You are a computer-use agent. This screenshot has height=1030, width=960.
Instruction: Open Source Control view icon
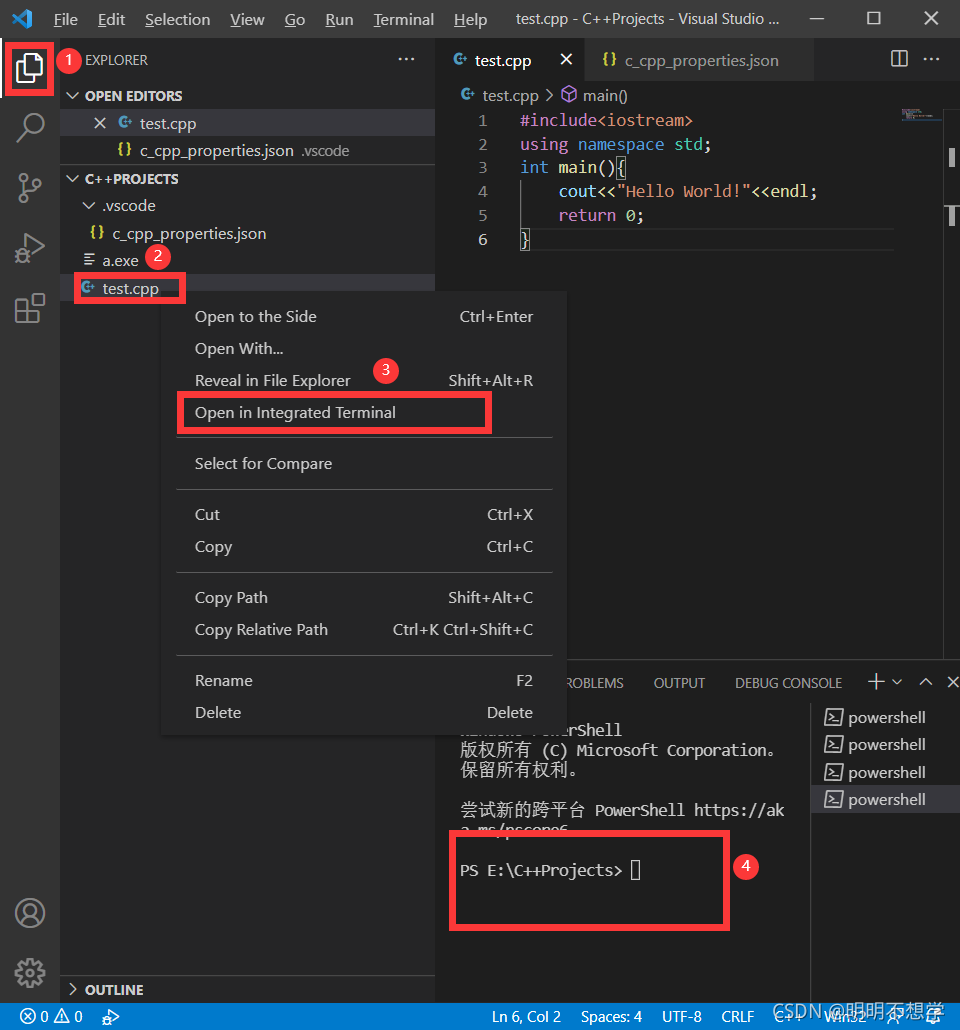30,188
